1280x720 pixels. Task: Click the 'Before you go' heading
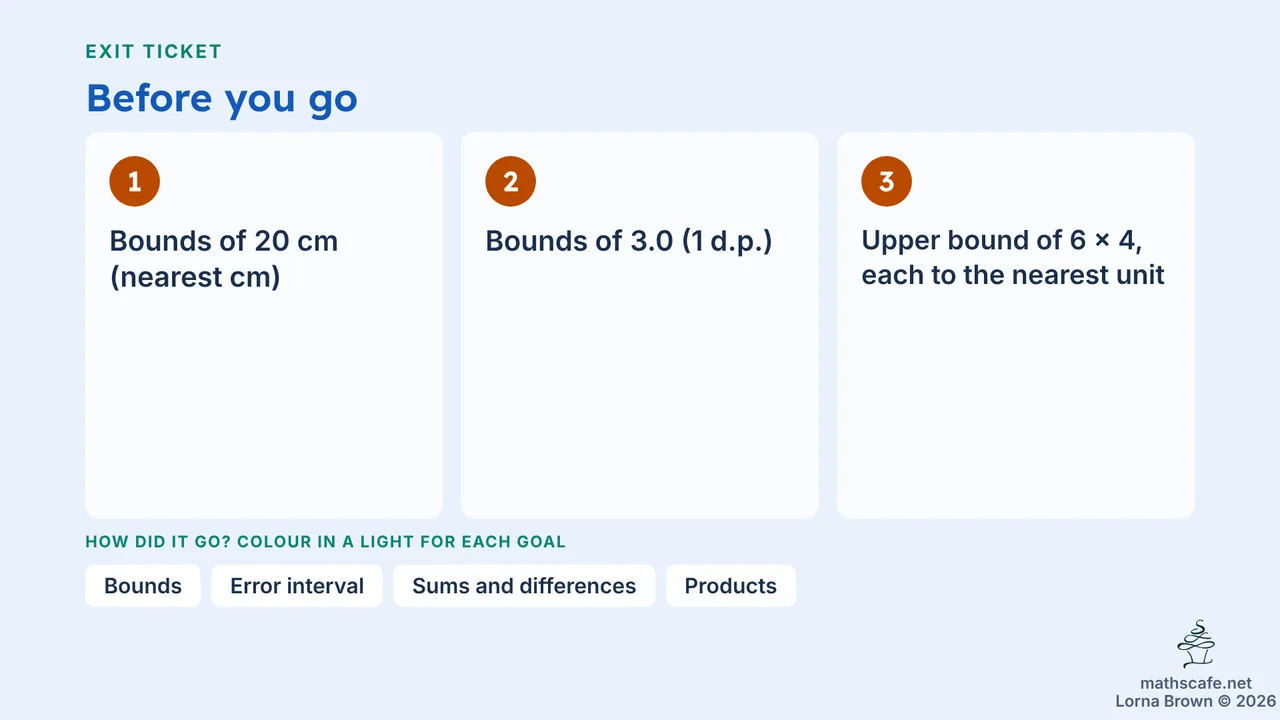222,98
